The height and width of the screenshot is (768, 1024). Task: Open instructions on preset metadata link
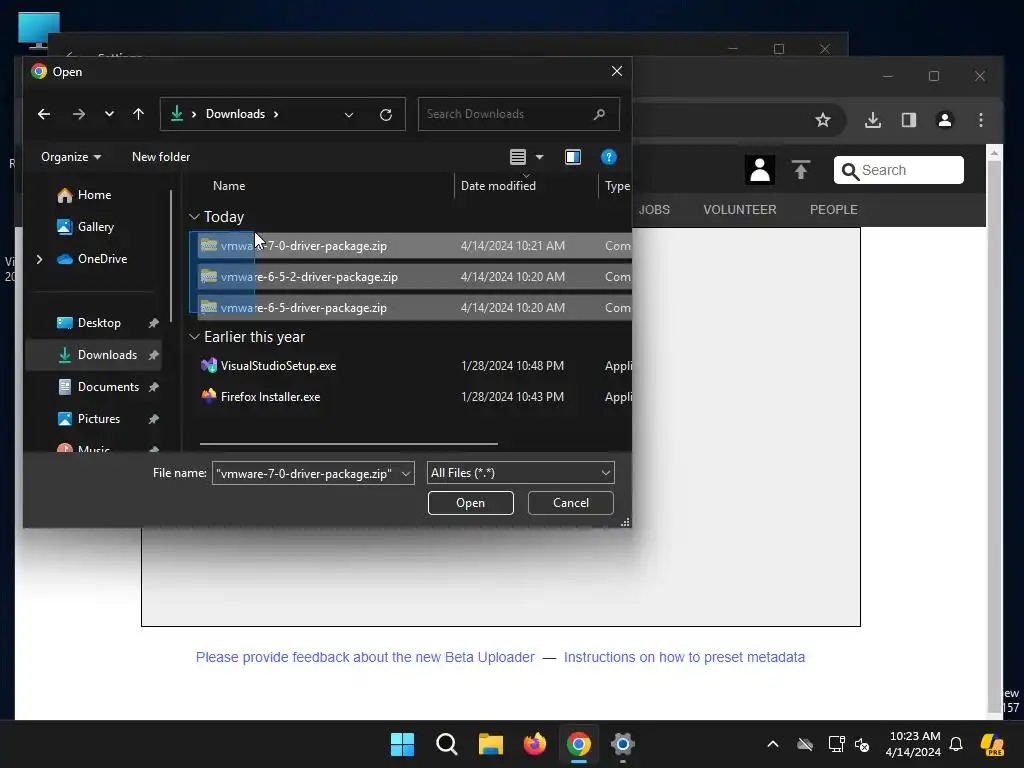point(684,658)
